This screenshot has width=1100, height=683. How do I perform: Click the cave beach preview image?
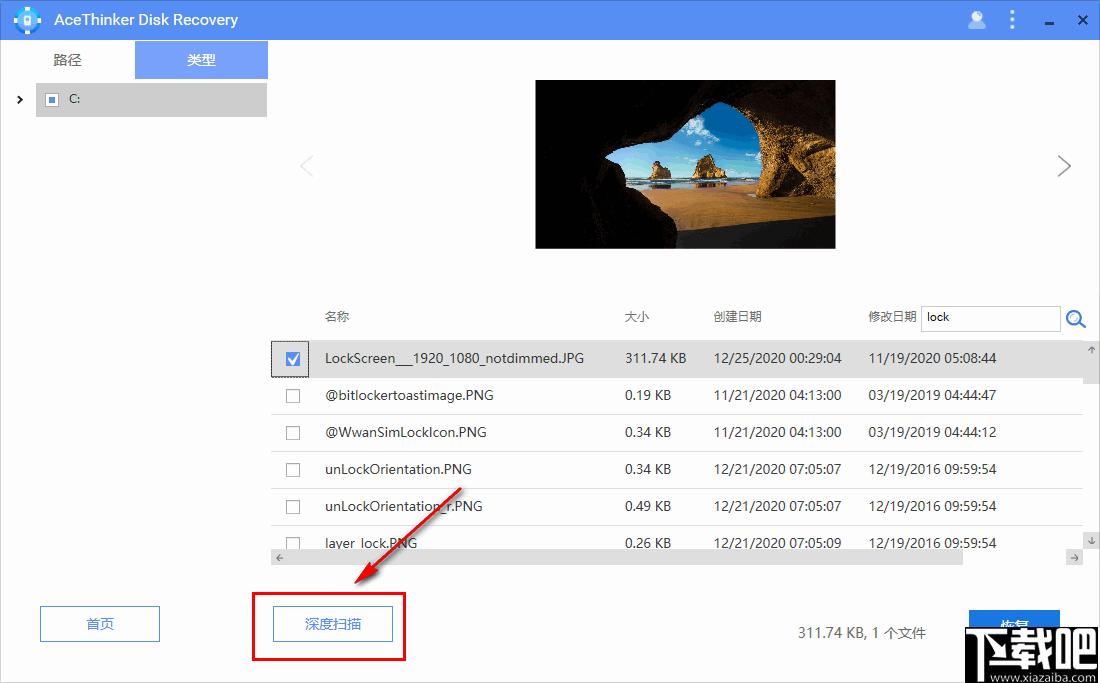tap(685, 164)
